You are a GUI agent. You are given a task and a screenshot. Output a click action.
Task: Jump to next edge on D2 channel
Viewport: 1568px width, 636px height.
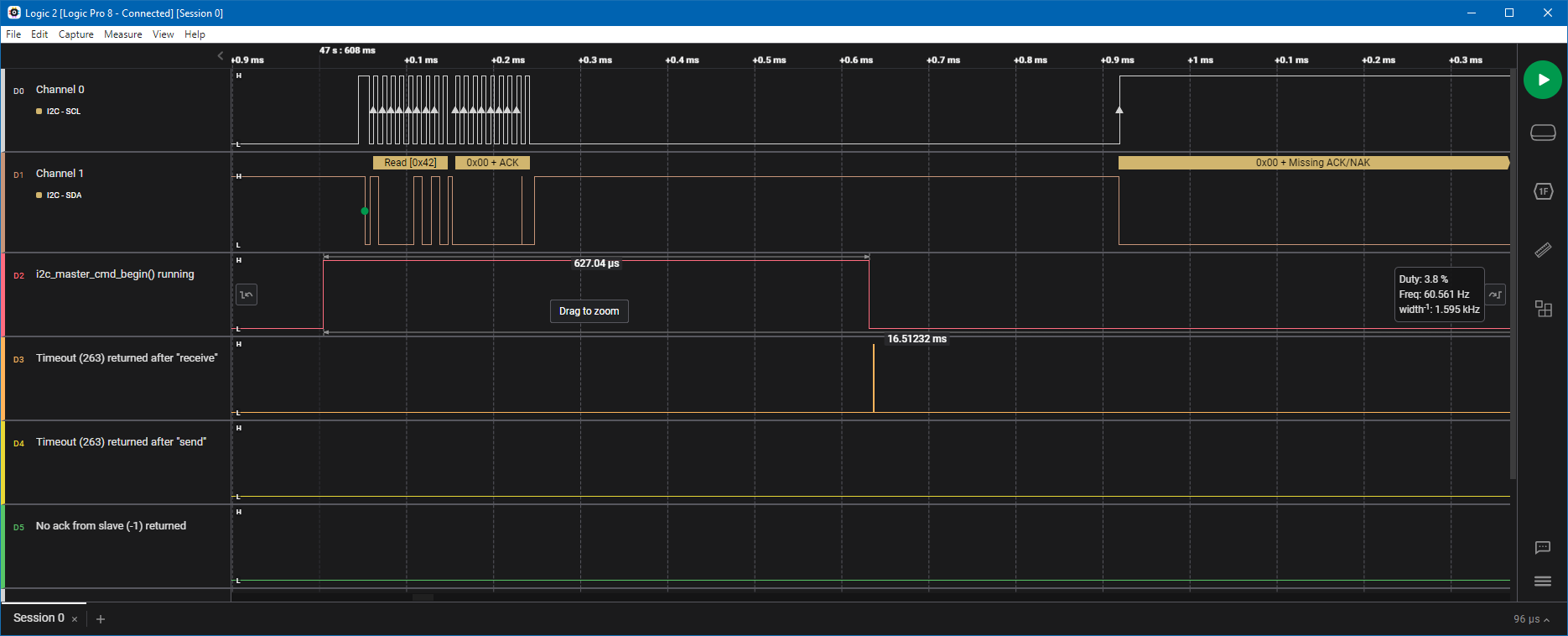point(1496,295)
